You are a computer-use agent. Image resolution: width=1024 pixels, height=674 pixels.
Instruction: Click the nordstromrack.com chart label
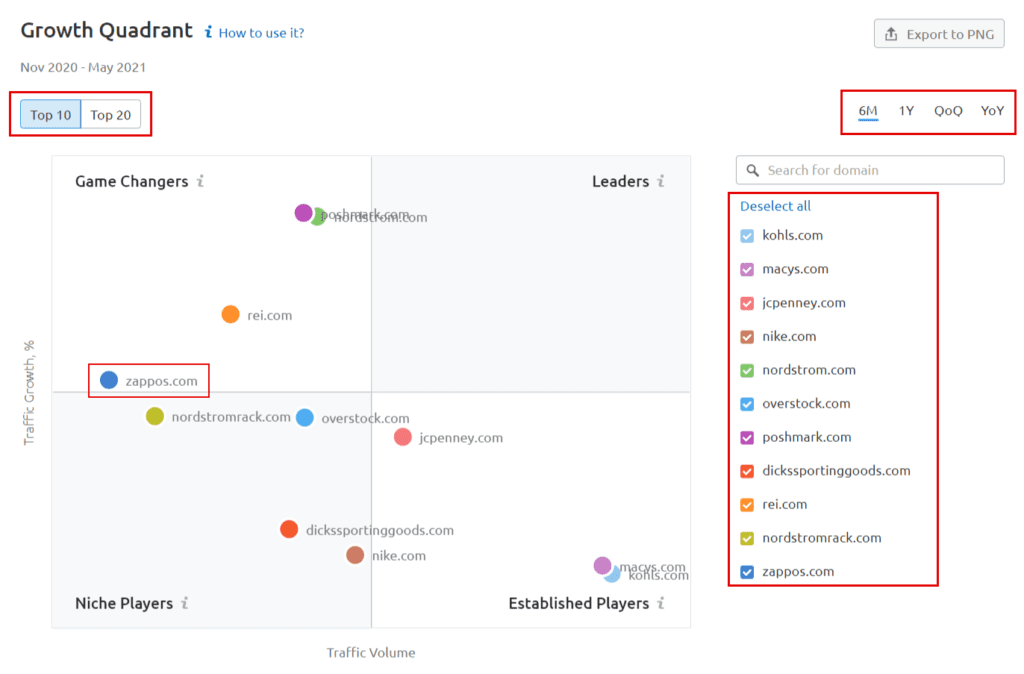click(x=231, y=417)
